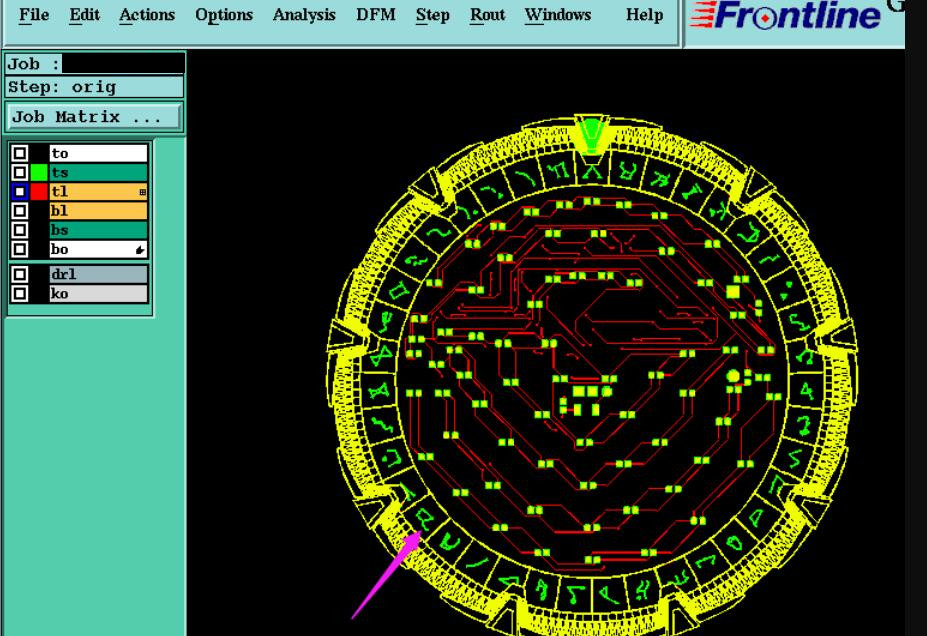Select the 'bs' layer name

pos(98,230)
